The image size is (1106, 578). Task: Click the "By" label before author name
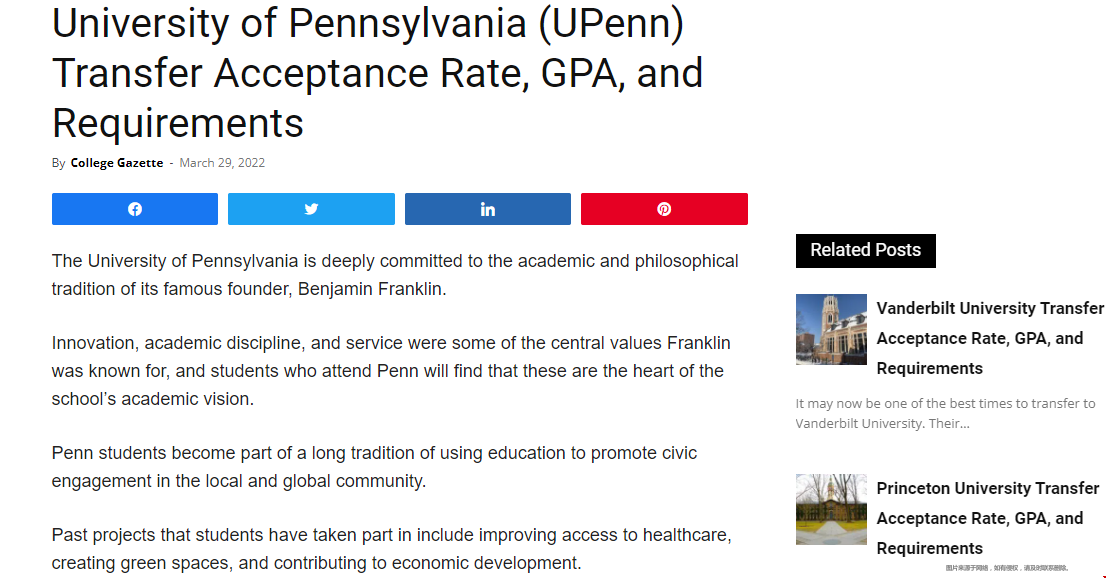59,163
